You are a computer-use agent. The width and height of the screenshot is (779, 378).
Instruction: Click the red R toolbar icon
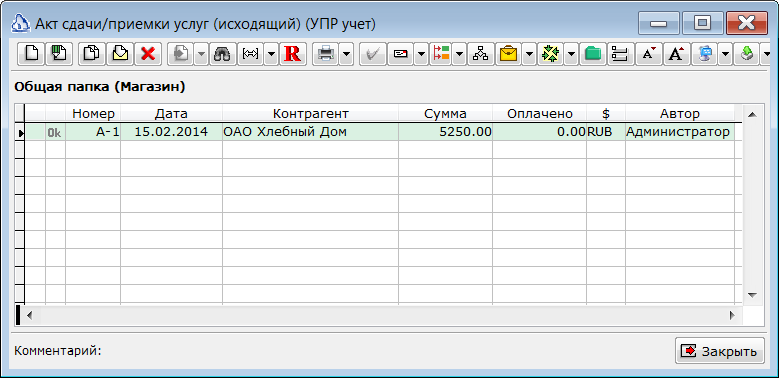pos(293,53)
